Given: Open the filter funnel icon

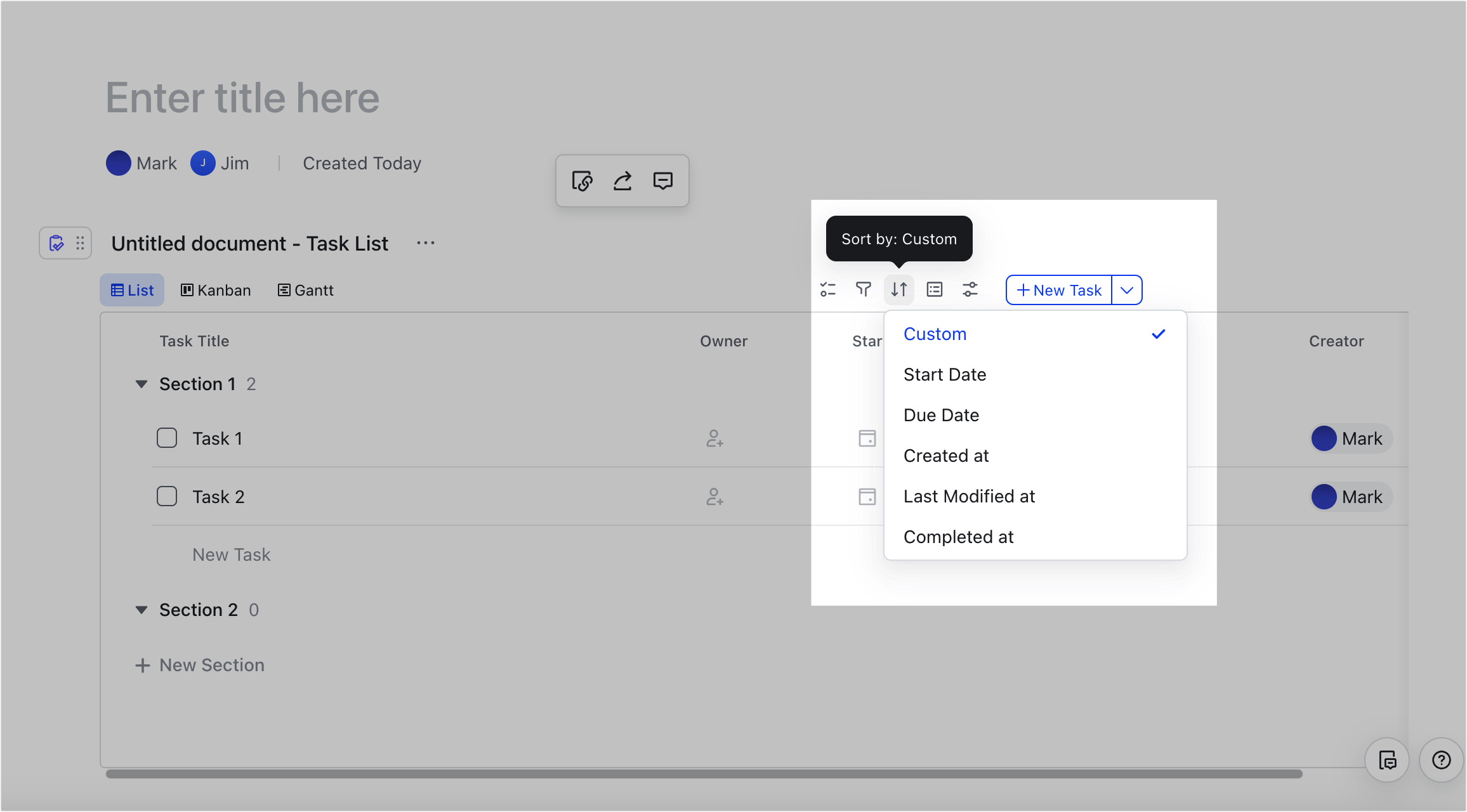Looking at the screenshot, I should [864, 290].
